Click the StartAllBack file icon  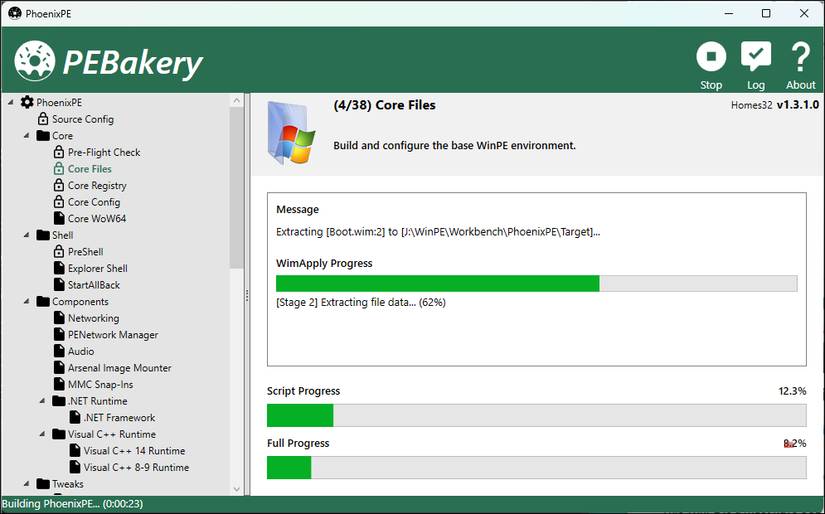(59, 285)
